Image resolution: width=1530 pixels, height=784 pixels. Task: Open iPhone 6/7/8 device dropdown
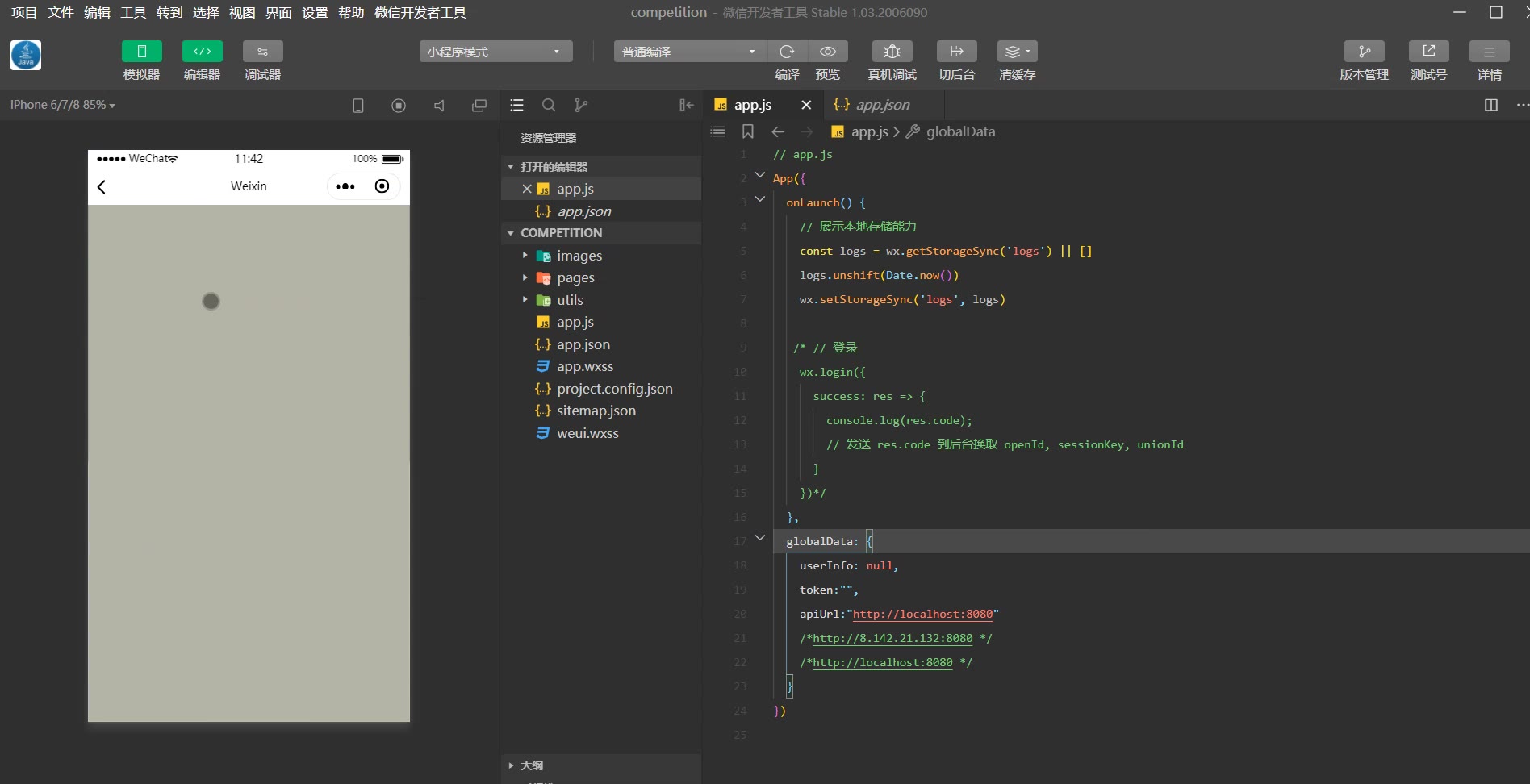pos(62,105)
